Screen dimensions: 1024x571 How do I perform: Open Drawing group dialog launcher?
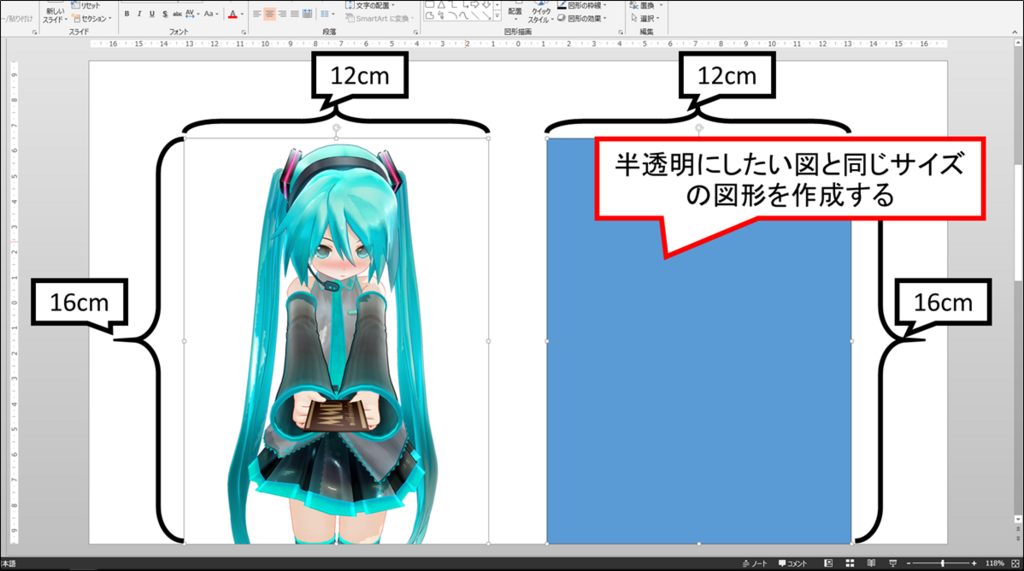(x=620, y=32)
